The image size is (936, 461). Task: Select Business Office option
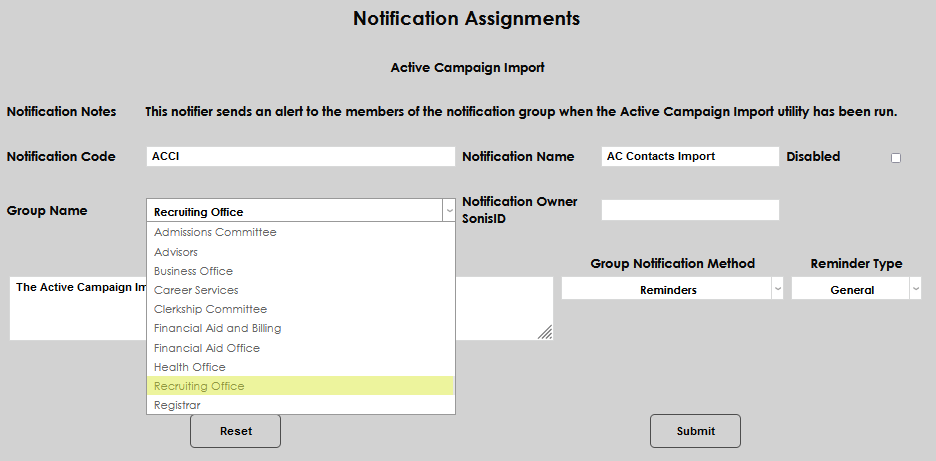(x=193, y=271)
